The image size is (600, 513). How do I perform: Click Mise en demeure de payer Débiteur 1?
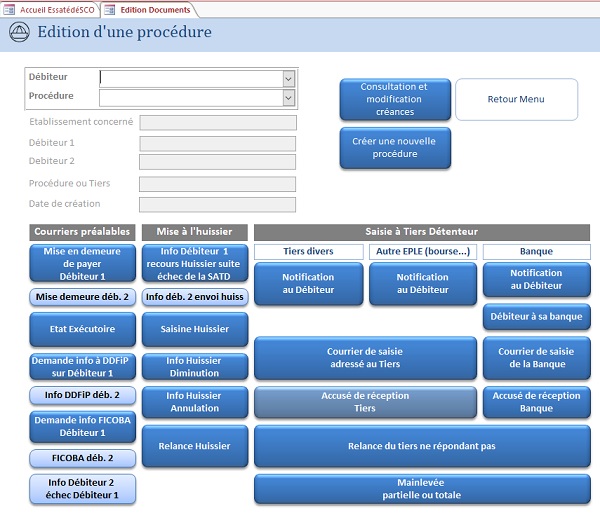(x=82, y=264)
